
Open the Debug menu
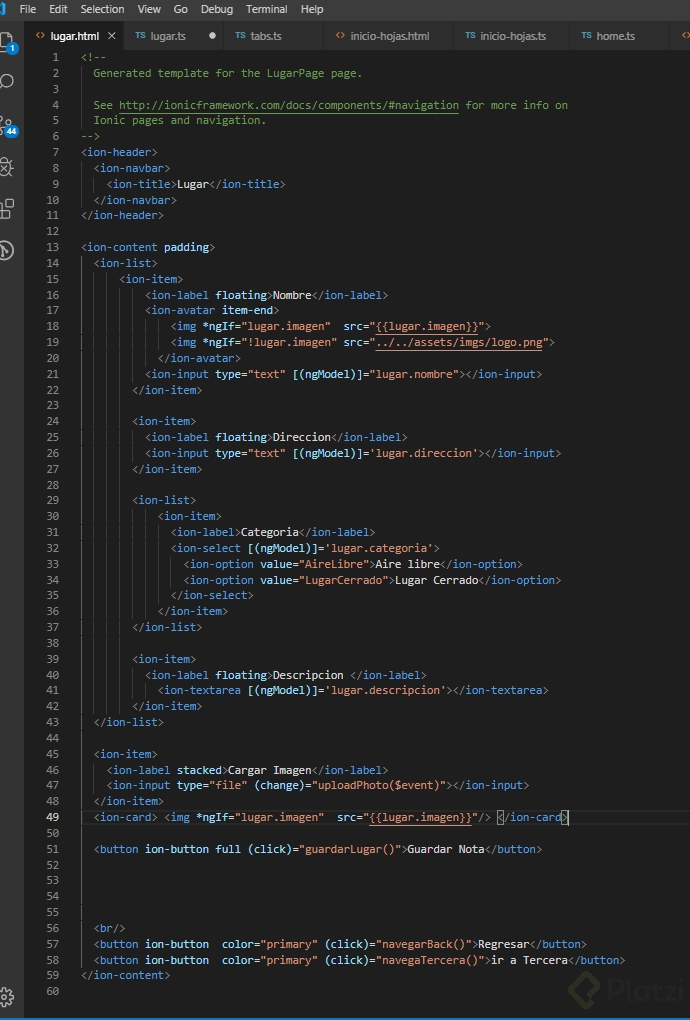click(217, 9)
